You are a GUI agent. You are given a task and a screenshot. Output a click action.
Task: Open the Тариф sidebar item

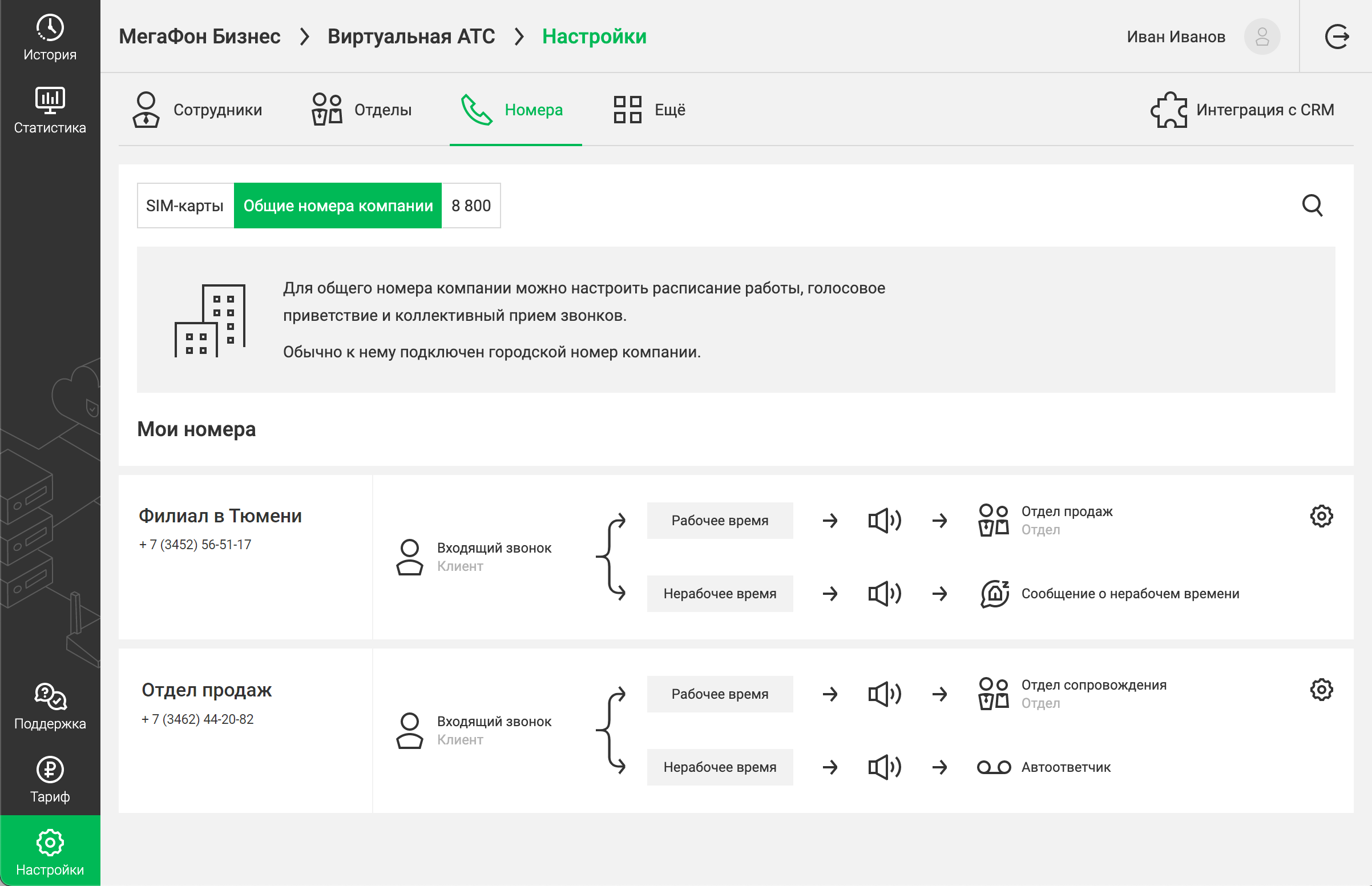pos(50,780)
